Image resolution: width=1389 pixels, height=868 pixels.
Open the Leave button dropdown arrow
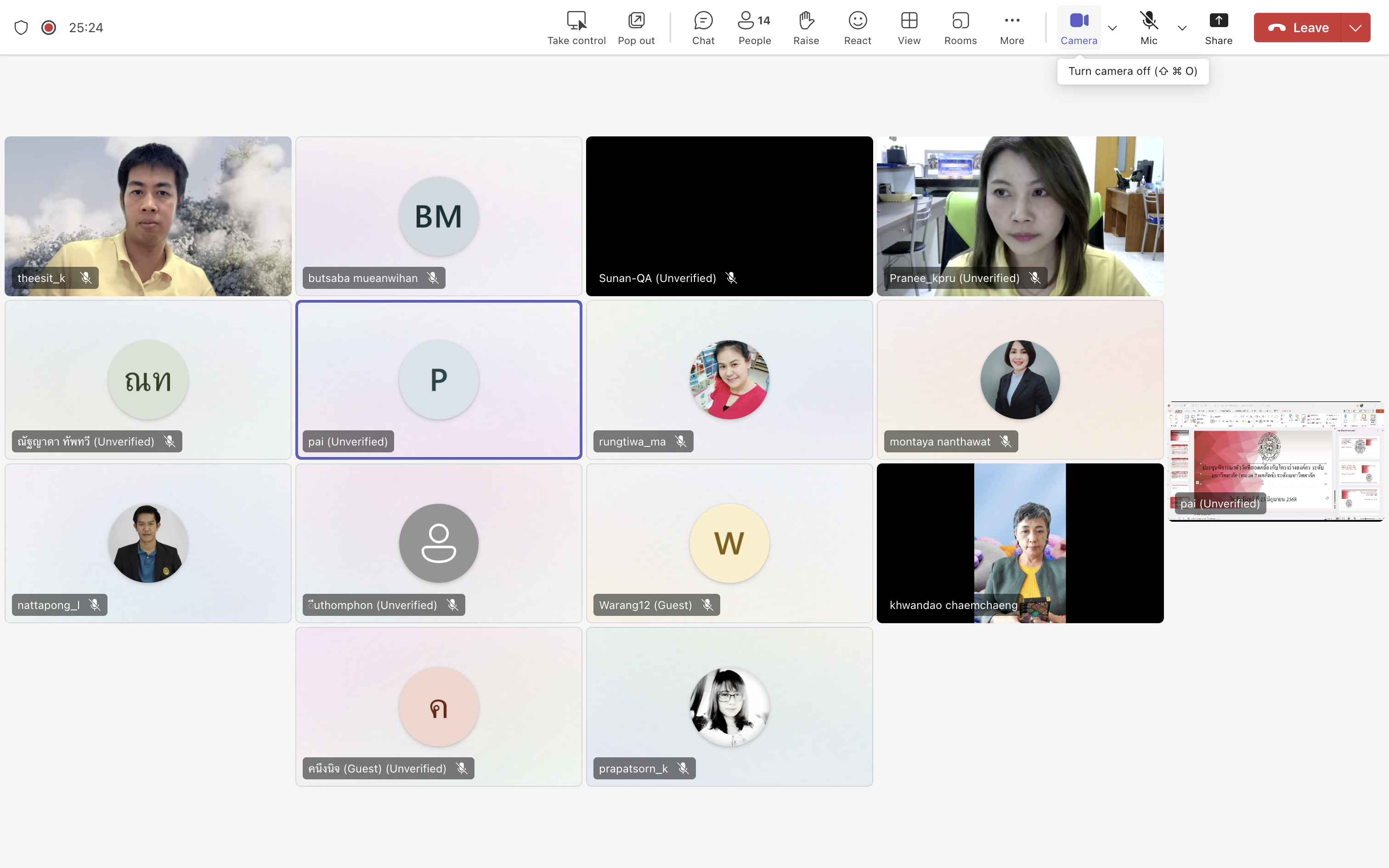1355,28
